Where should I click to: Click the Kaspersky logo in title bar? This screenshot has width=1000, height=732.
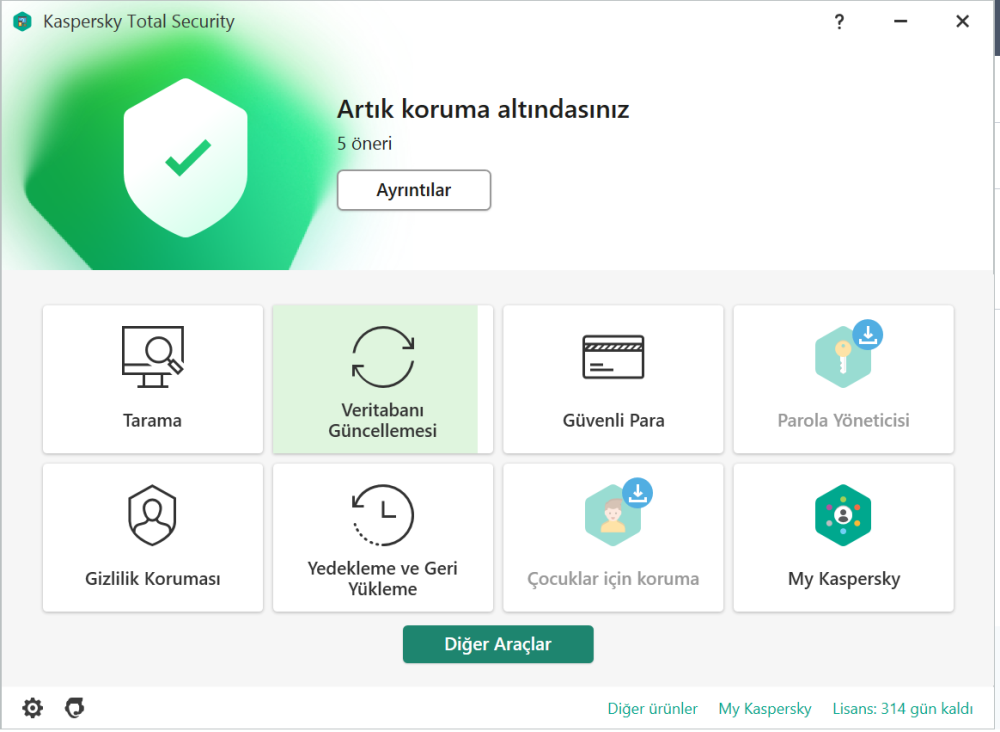point(22,22)
